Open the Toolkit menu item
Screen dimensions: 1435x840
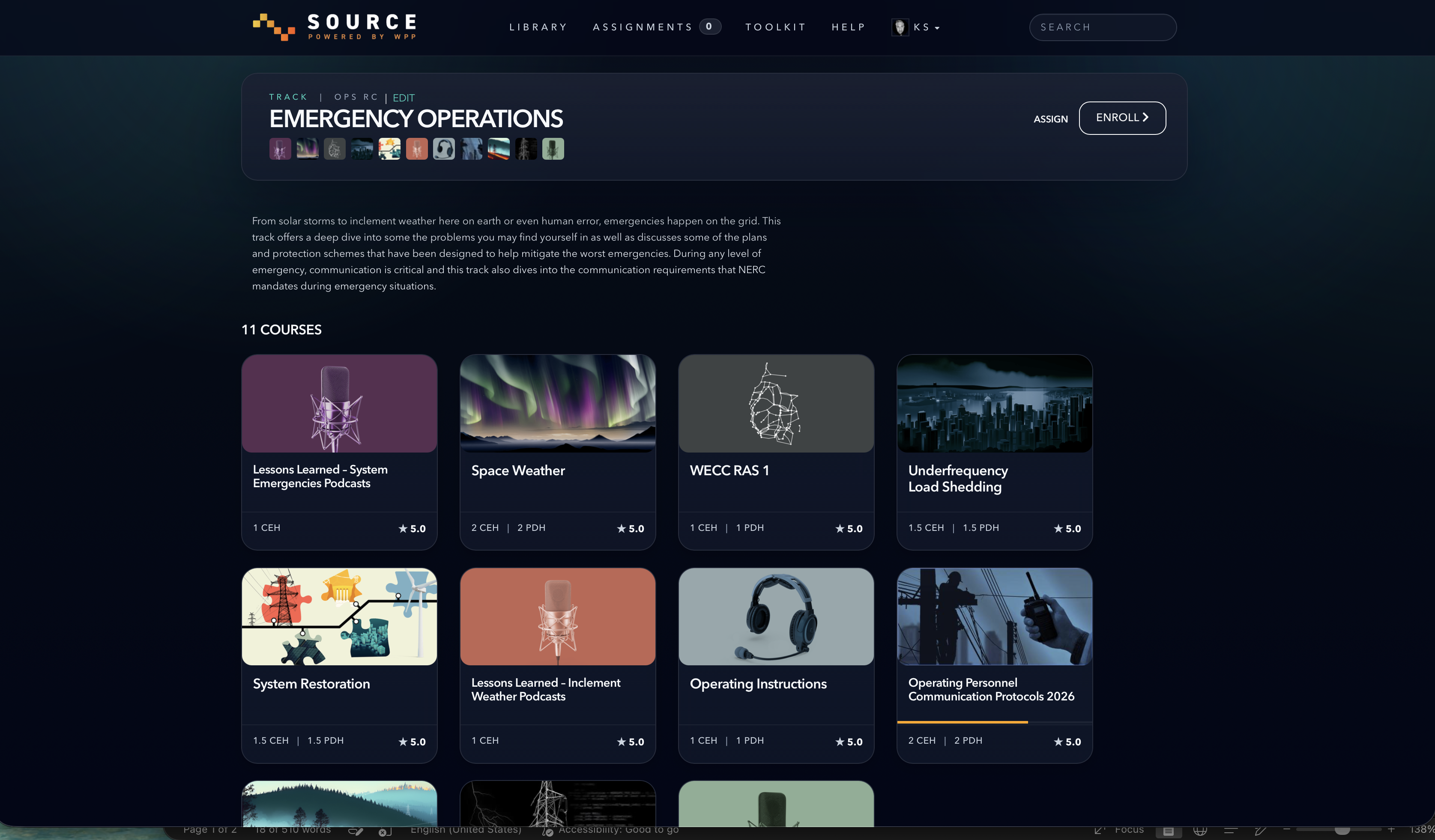pyautogui.click(x=776, y=27)
